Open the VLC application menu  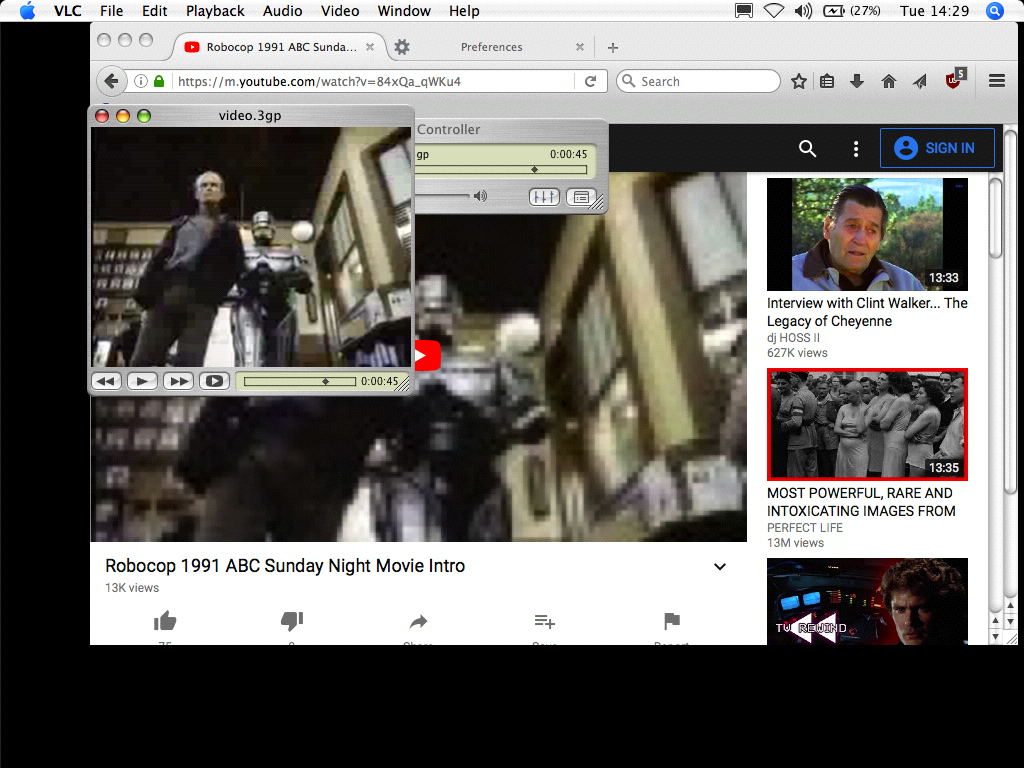(68, 11)
